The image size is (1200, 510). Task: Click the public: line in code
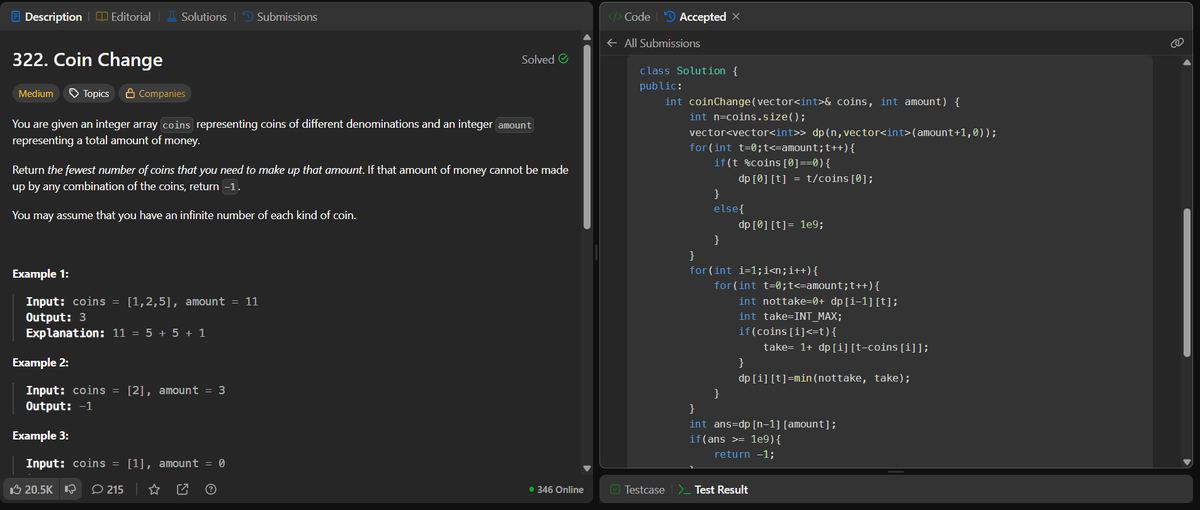pos(661,87)
